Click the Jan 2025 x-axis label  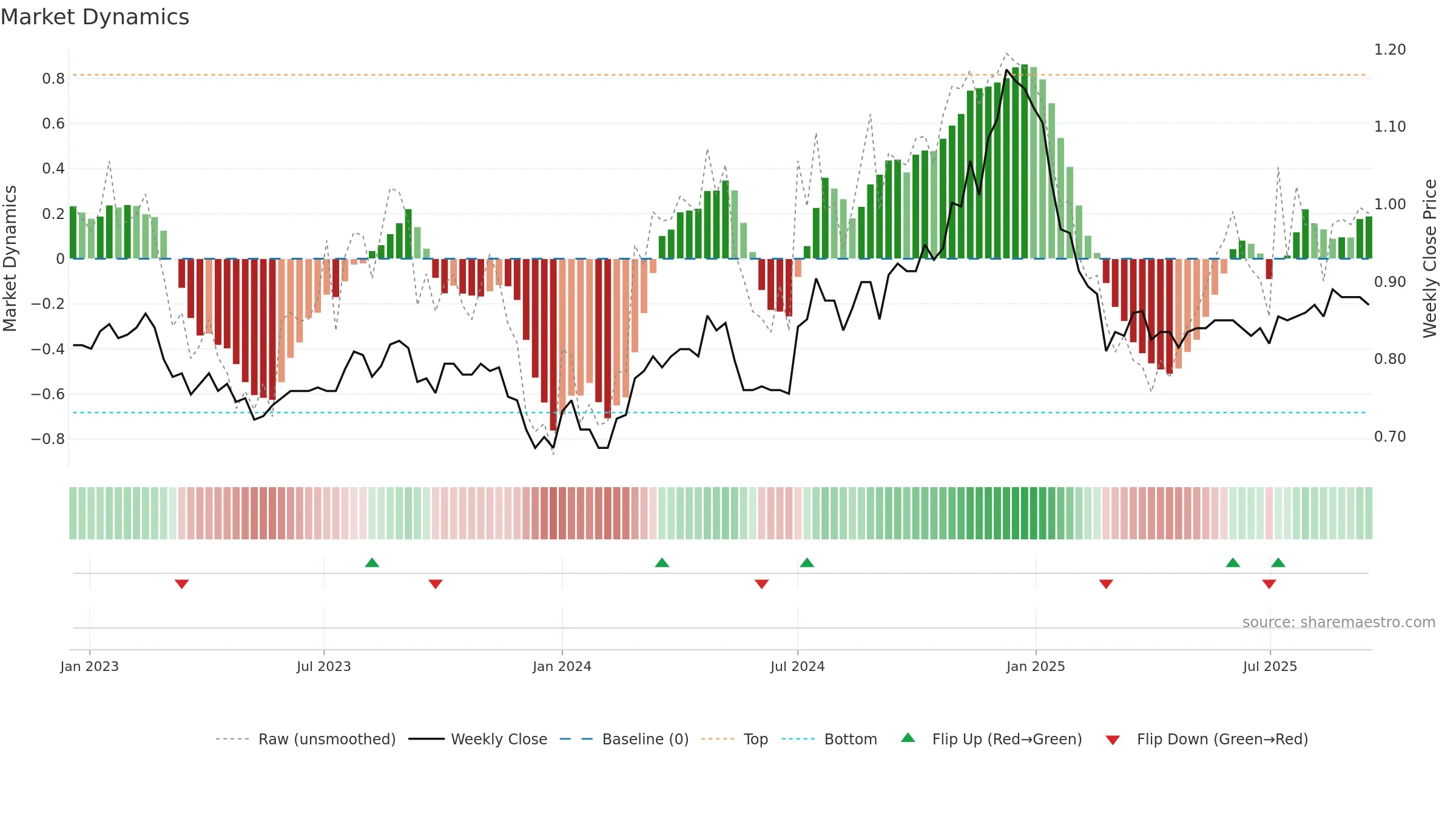[1036, 666]
